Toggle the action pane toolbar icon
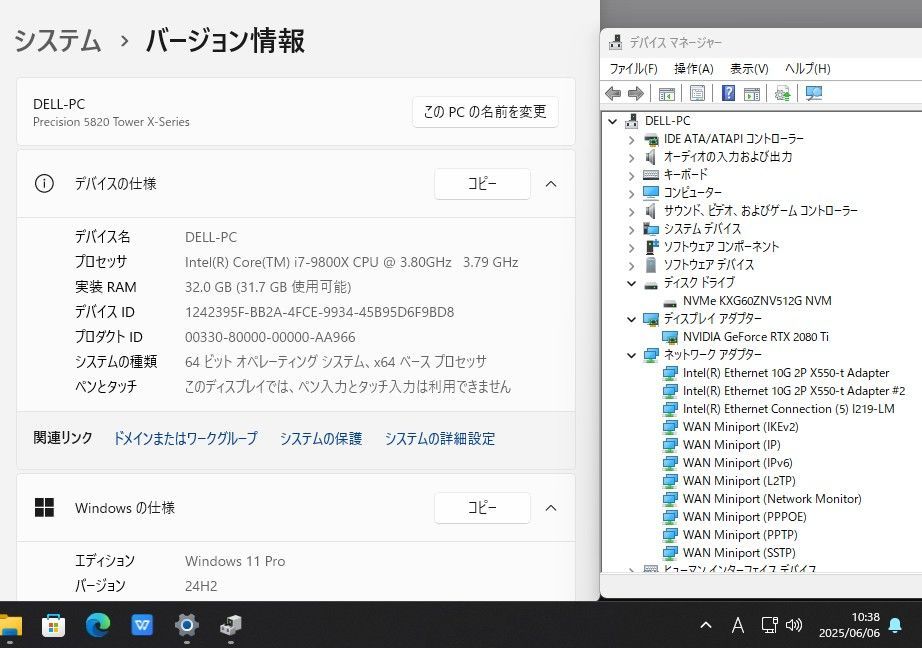Viewport: 922px width, 648px height. pos(751,93)
